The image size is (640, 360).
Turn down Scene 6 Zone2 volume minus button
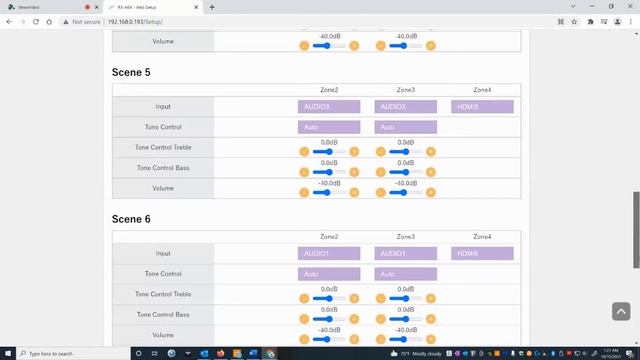[304, 339]
